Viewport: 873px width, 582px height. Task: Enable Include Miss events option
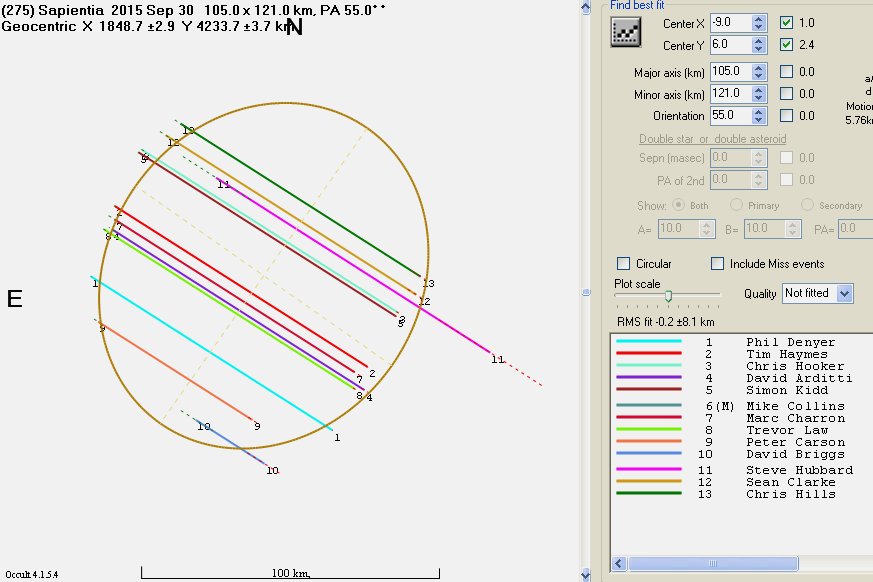pyautogui.click(x=718, y=264)
